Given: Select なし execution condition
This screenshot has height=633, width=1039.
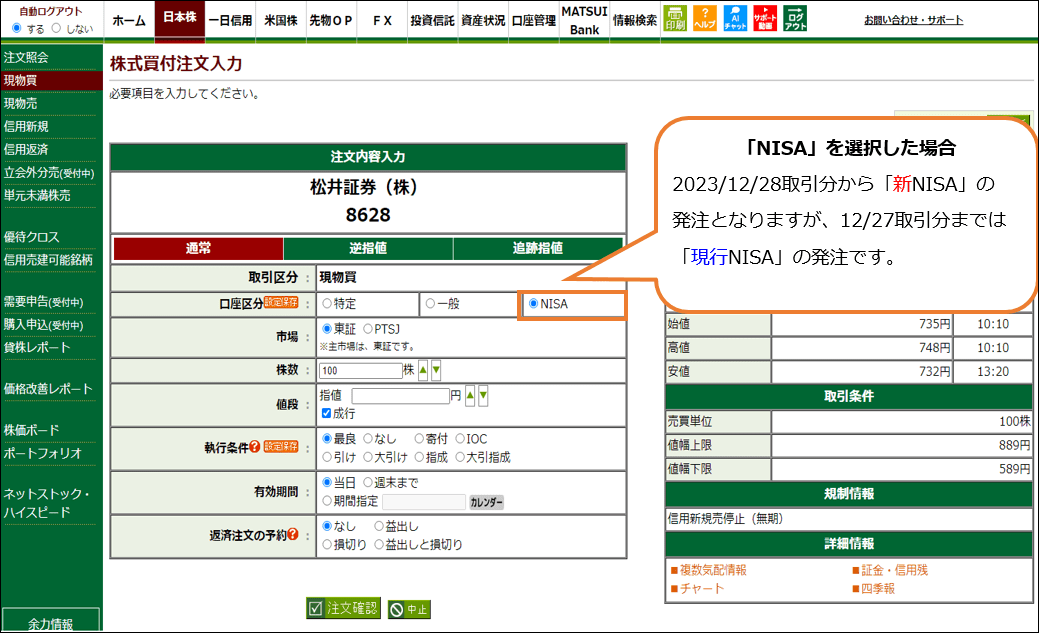Looking at the screenshot, I should (x=368, y=439).
